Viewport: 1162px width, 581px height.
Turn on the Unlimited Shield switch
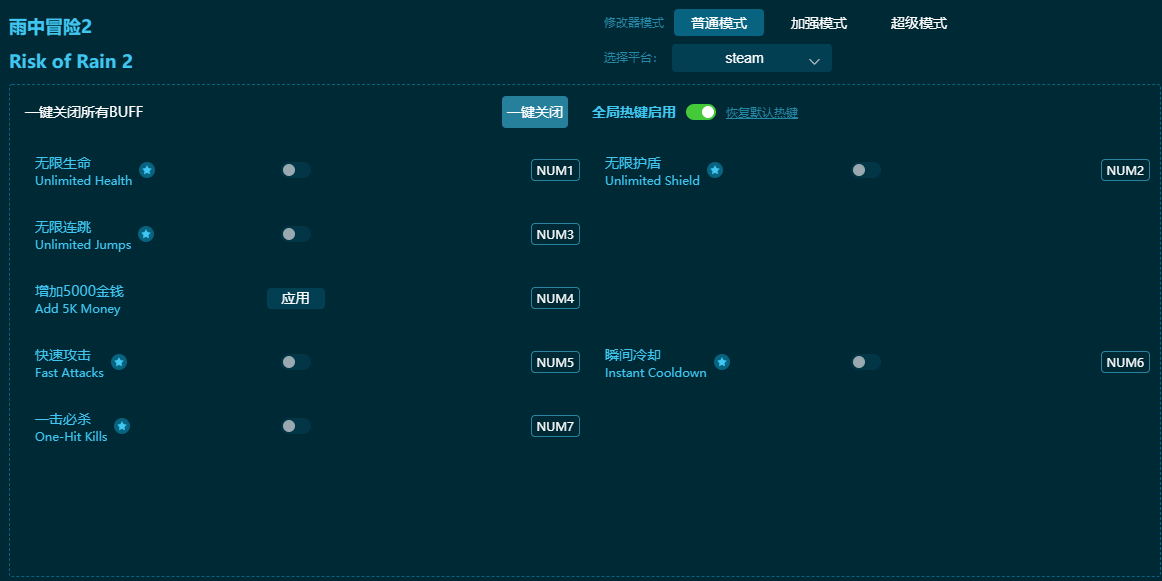point(865,170)
